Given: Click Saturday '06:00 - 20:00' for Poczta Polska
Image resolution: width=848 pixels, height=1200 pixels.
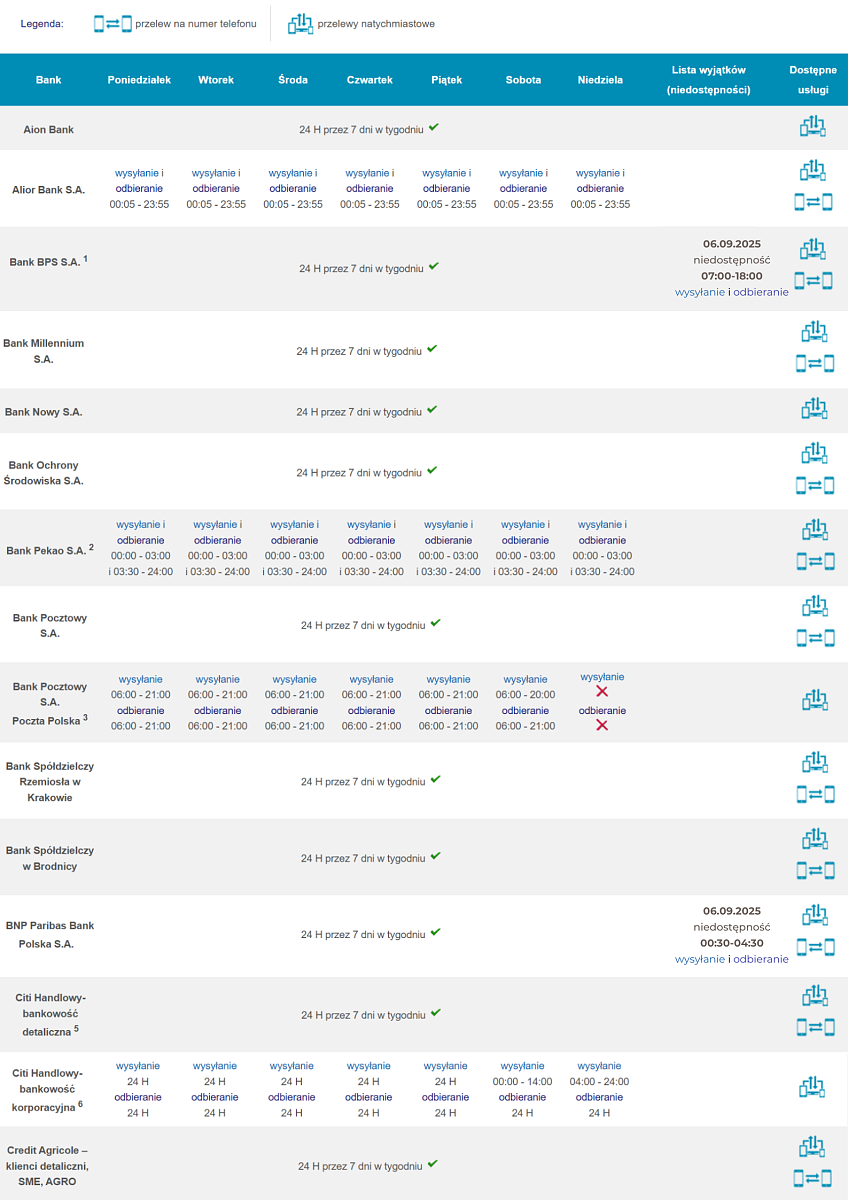Looking at the screenshot, I should (525, 694).
